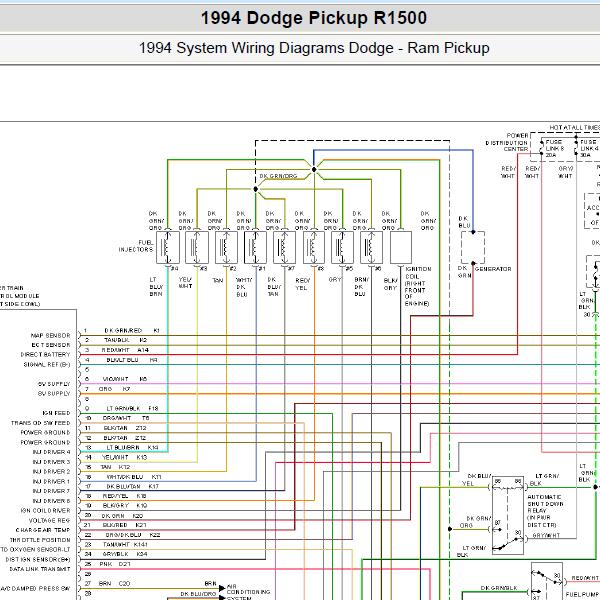Click the ignition coil box symbol
Viewport: 600px width, 600px height.
401,247
